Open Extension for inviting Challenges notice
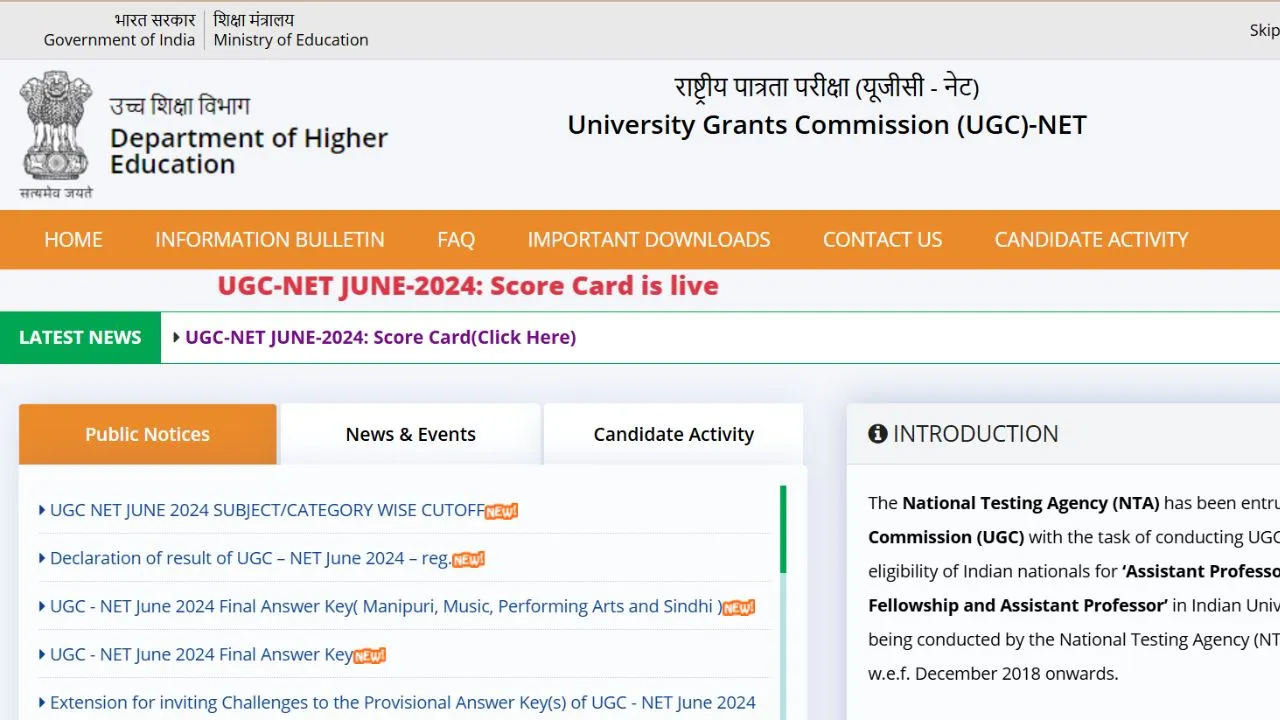 coord(403,702)
